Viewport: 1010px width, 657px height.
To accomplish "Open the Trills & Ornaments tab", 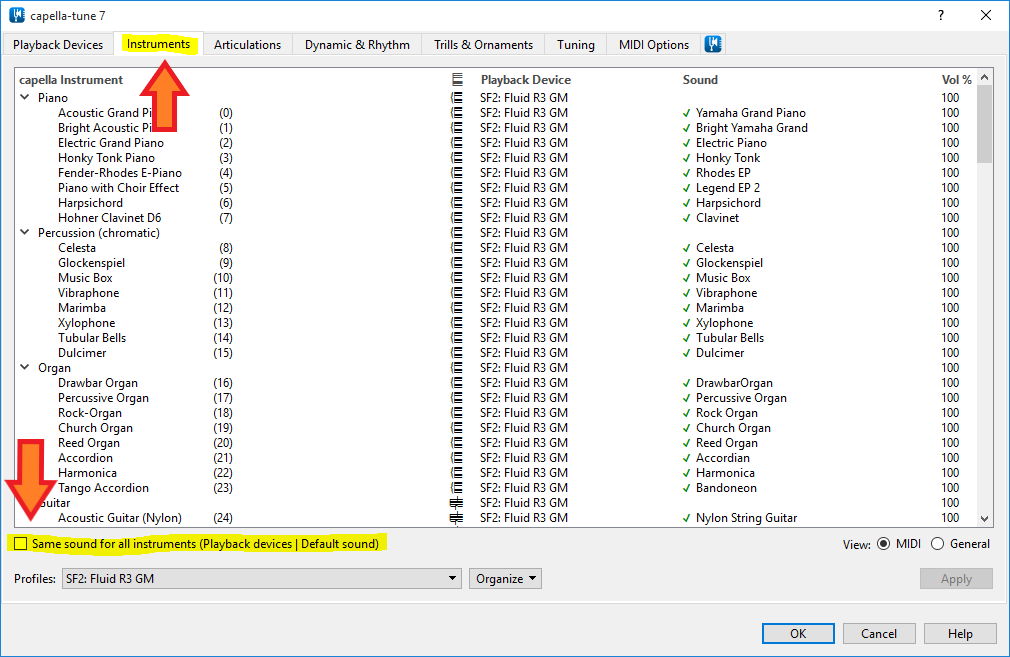I will tap(483, 44).
